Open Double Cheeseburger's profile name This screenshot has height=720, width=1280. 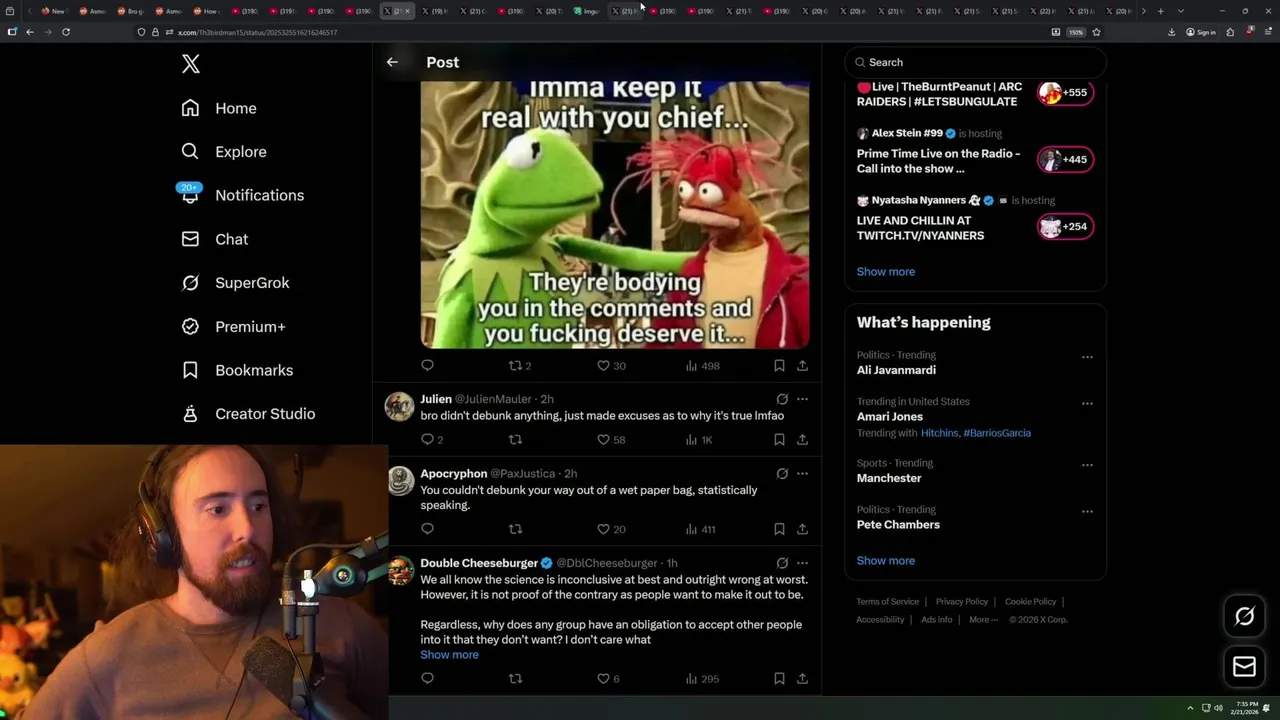(479, 563)
